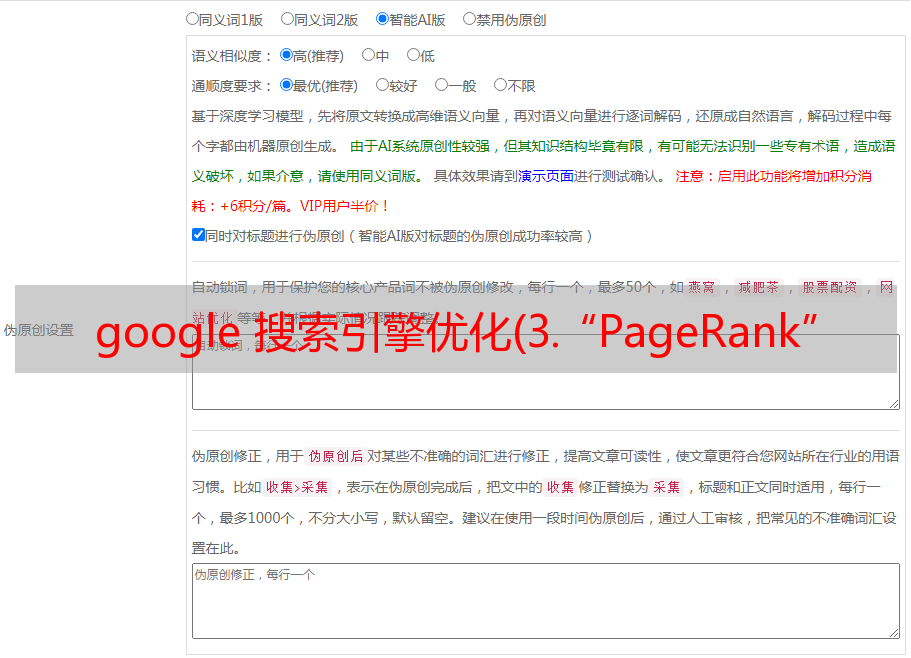Click the 伪原创后 highlighted tag

coord(335,456)
